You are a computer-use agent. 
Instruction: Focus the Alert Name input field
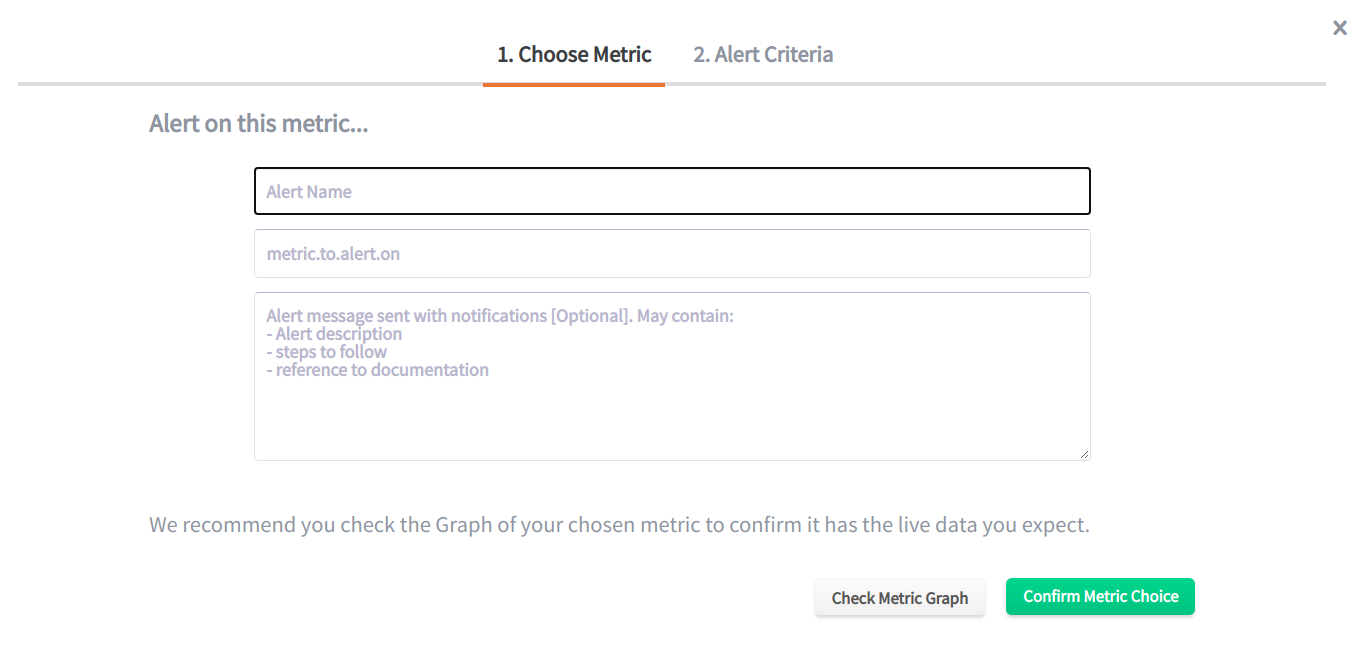pyautogui.click(x=672, y=191)
